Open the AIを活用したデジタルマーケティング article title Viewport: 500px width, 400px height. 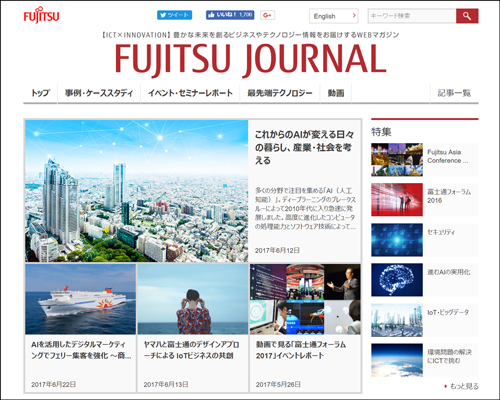tap(81, 350)
